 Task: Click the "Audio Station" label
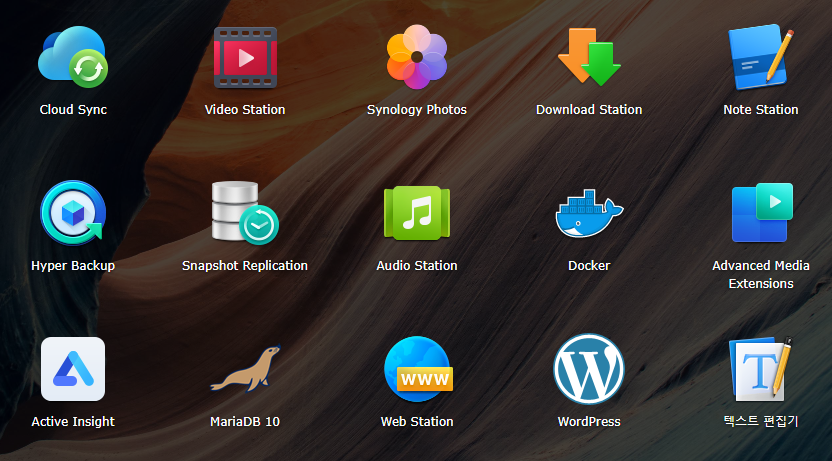coord(417,266)
